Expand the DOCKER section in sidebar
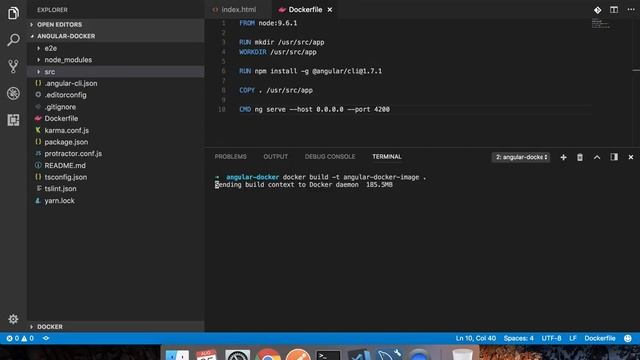 coord(116,327)
